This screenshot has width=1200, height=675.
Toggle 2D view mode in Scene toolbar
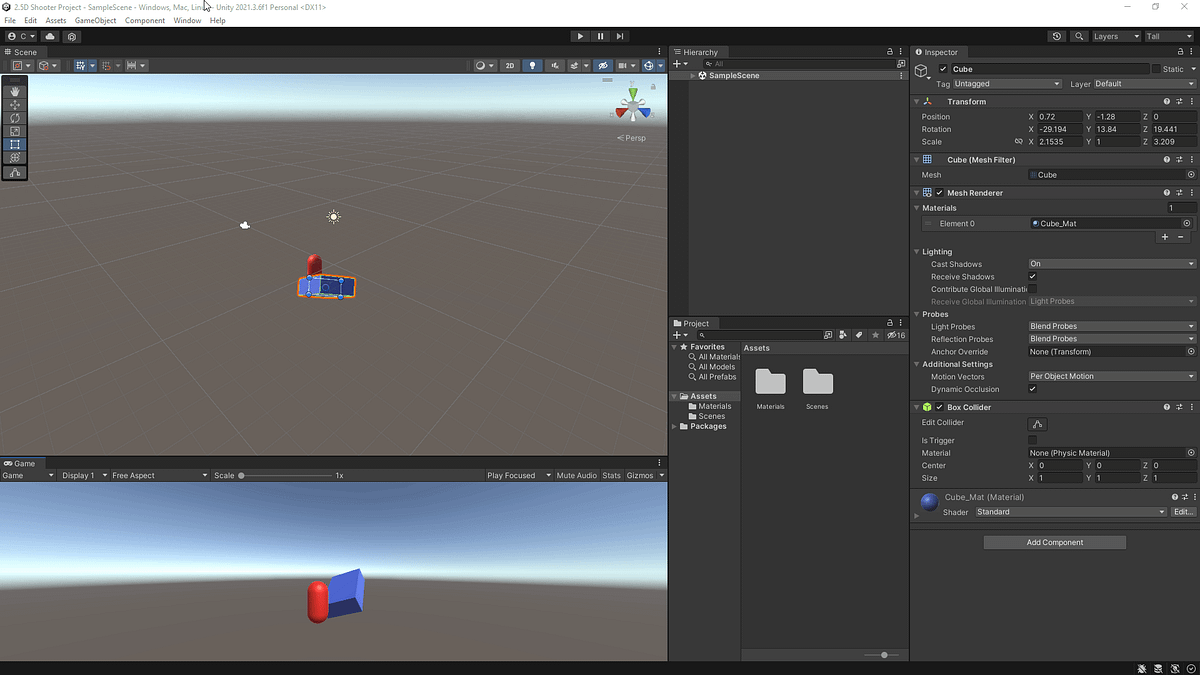[x=509, y=64]
